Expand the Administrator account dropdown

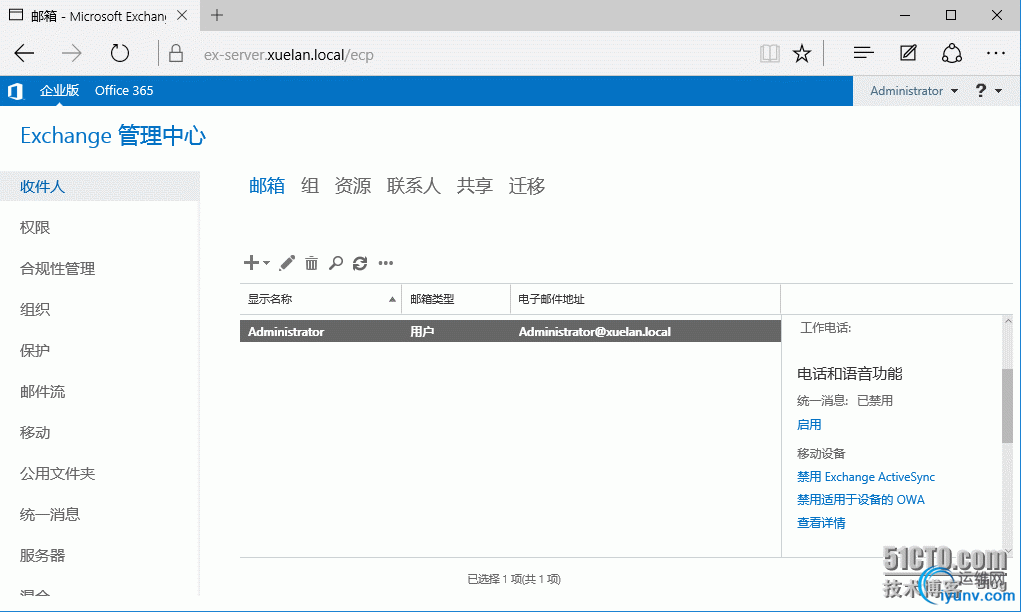(x=914, y=90)
